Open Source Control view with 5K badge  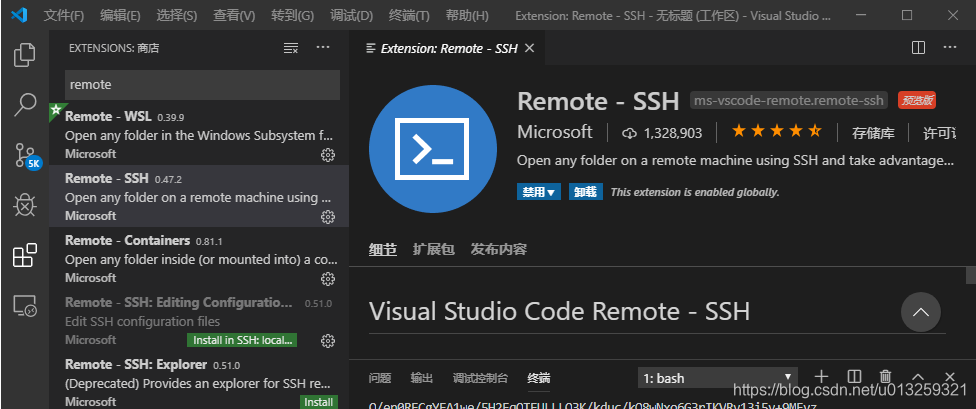[x=26, y=156]
